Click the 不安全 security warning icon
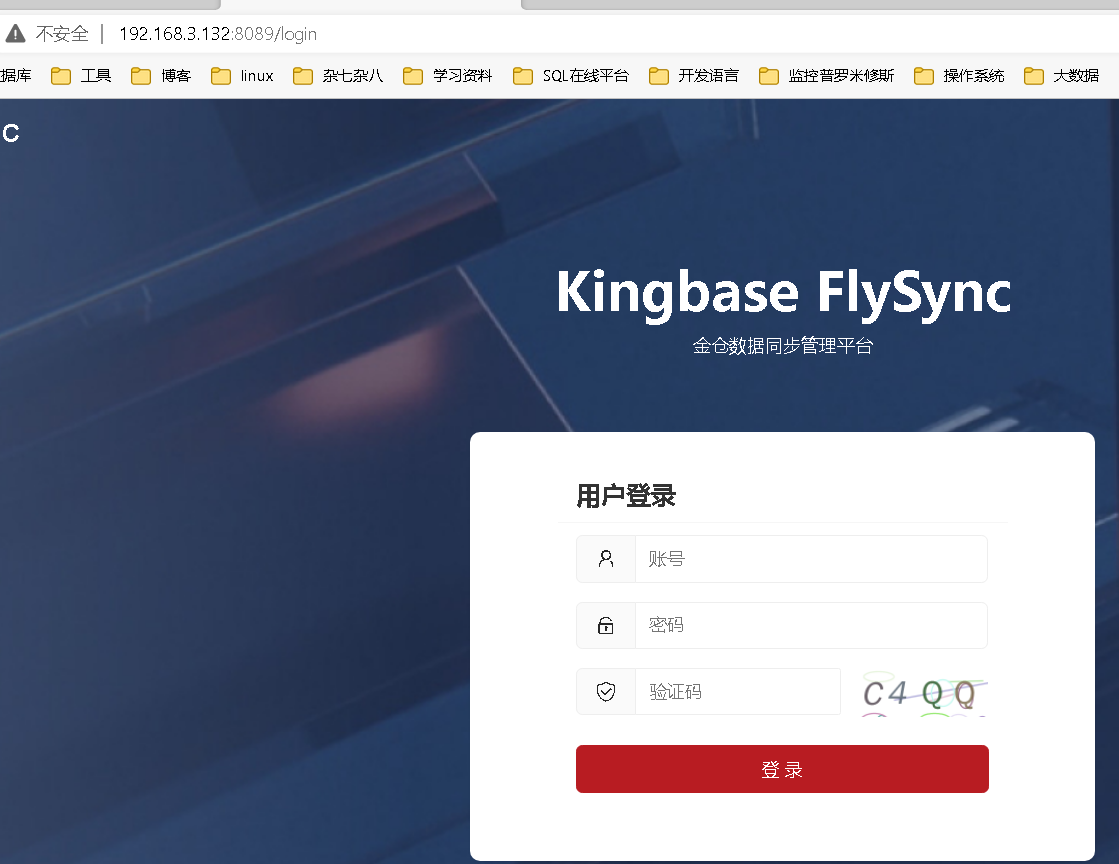Screen dimensions: 1119x864 [15, 34]
